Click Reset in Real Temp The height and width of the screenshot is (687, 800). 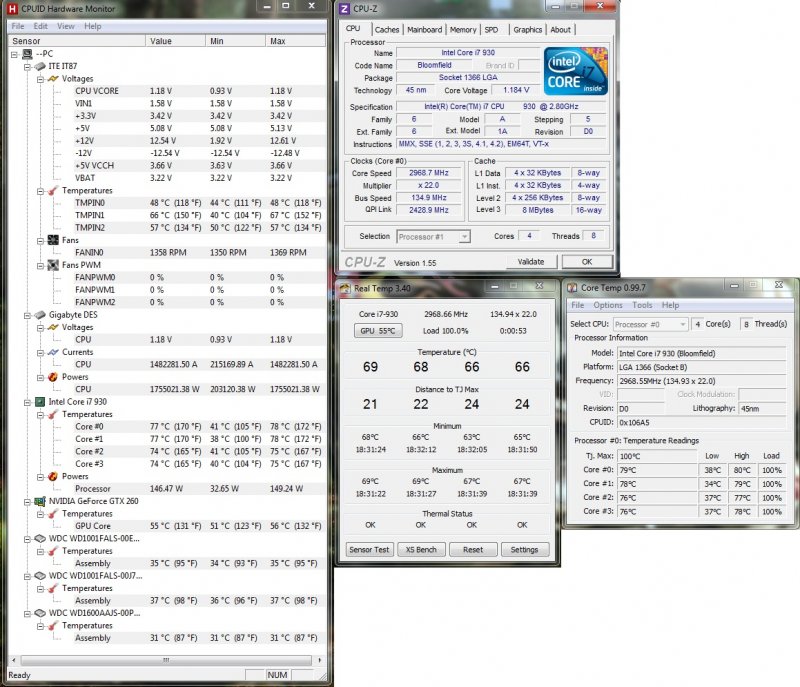473,549
